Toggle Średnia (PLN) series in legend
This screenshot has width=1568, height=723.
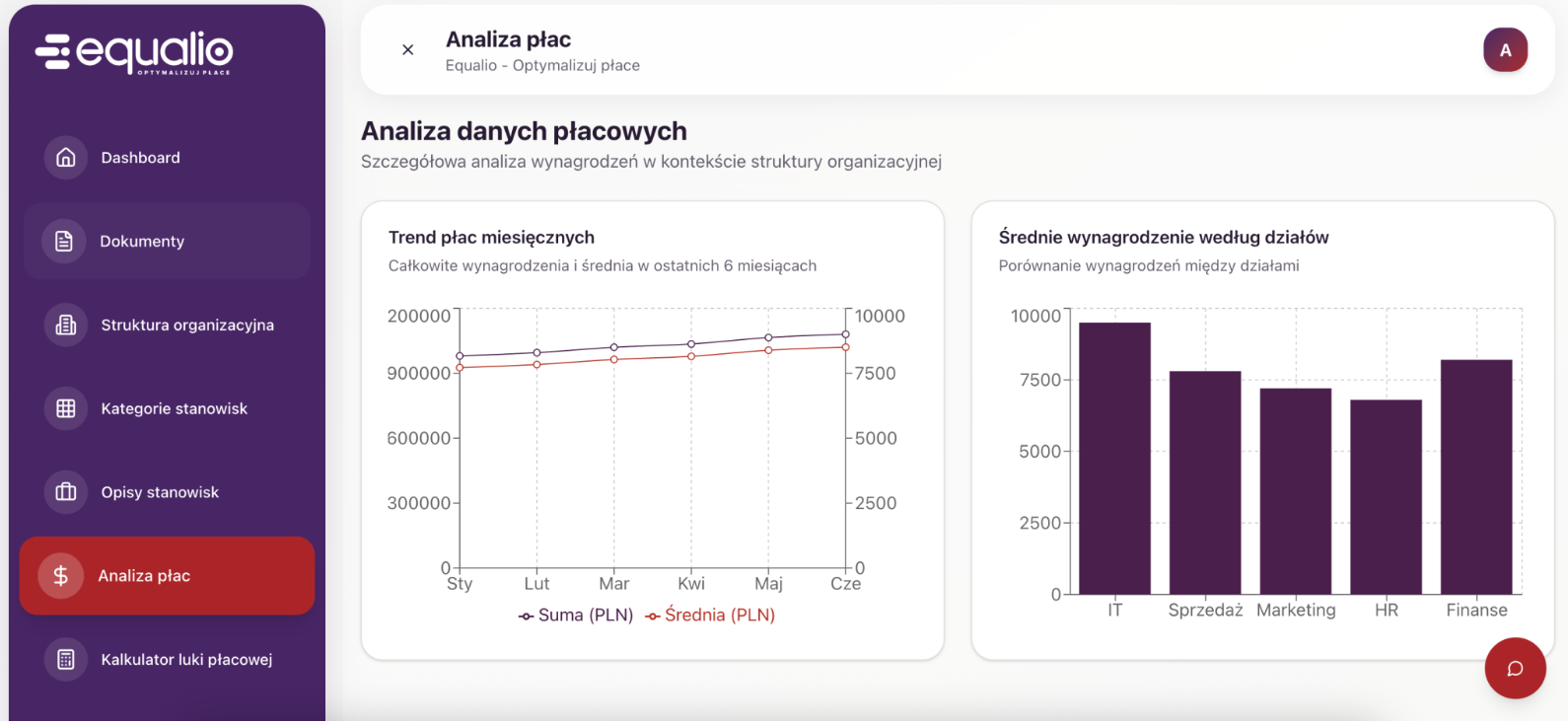tap(710, 615)
